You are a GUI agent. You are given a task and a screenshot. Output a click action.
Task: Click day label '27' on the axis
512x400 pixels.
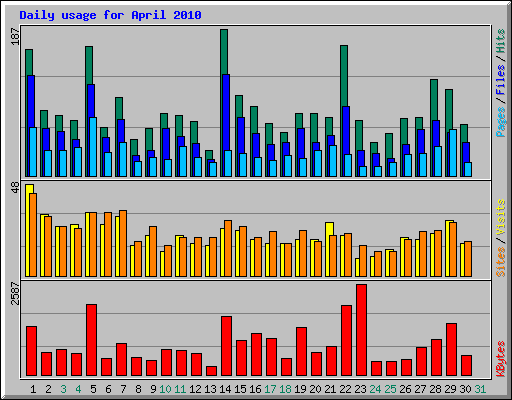pyautogui.click(x=420, y=389)
